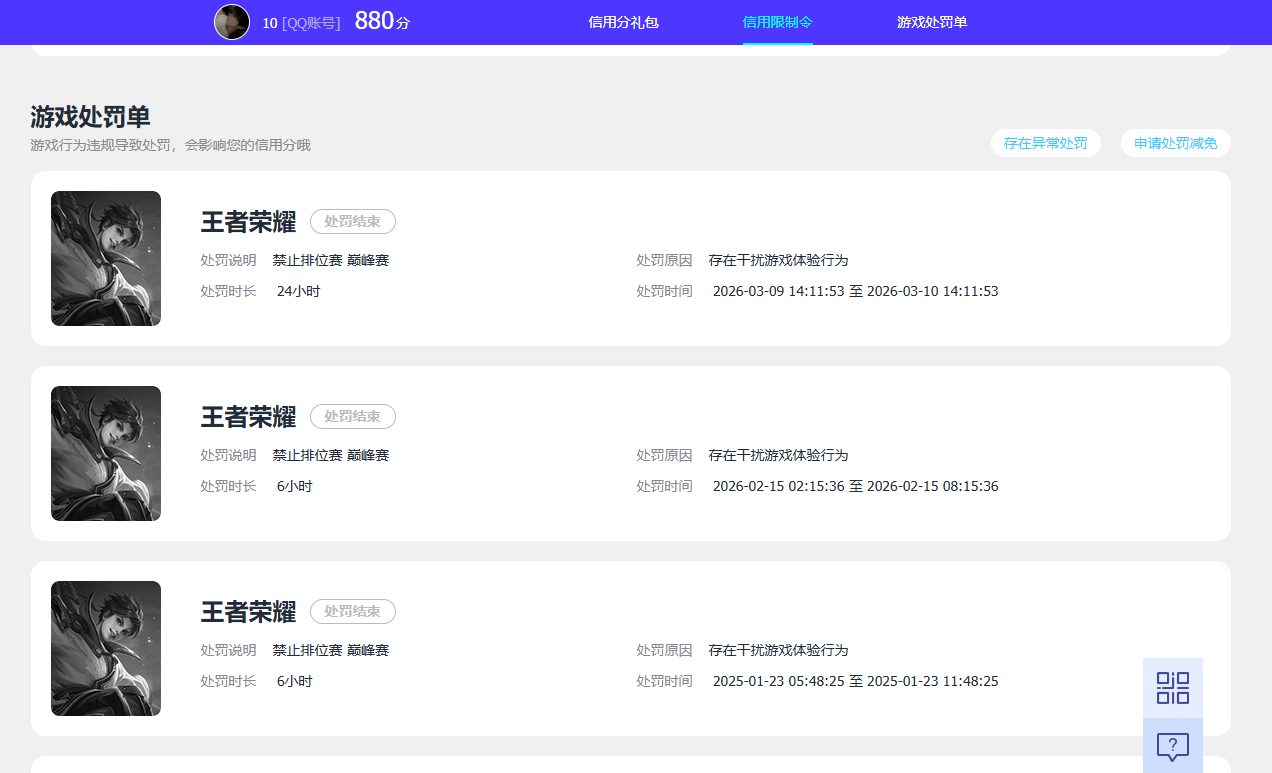Screen dimensions: 1272x773
Task: Click 禁止排位赛 巅峰赛 in the 2026-02-15 card
Action: [330, 455]
